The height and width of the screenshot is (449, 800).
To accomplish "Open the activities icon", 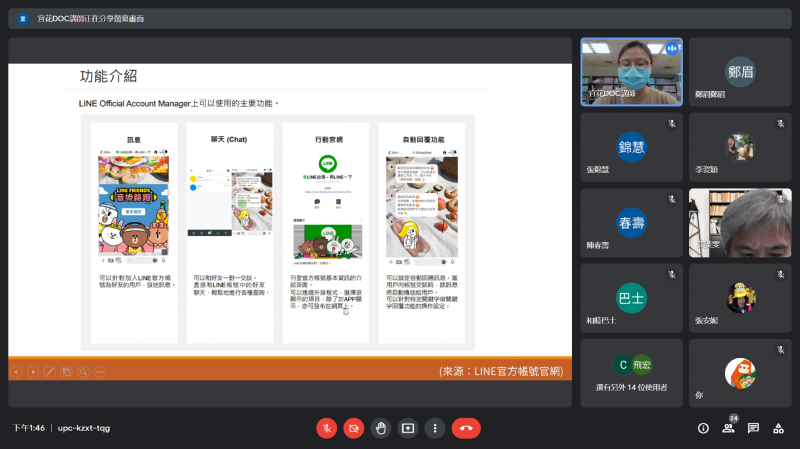I will 778,428.
